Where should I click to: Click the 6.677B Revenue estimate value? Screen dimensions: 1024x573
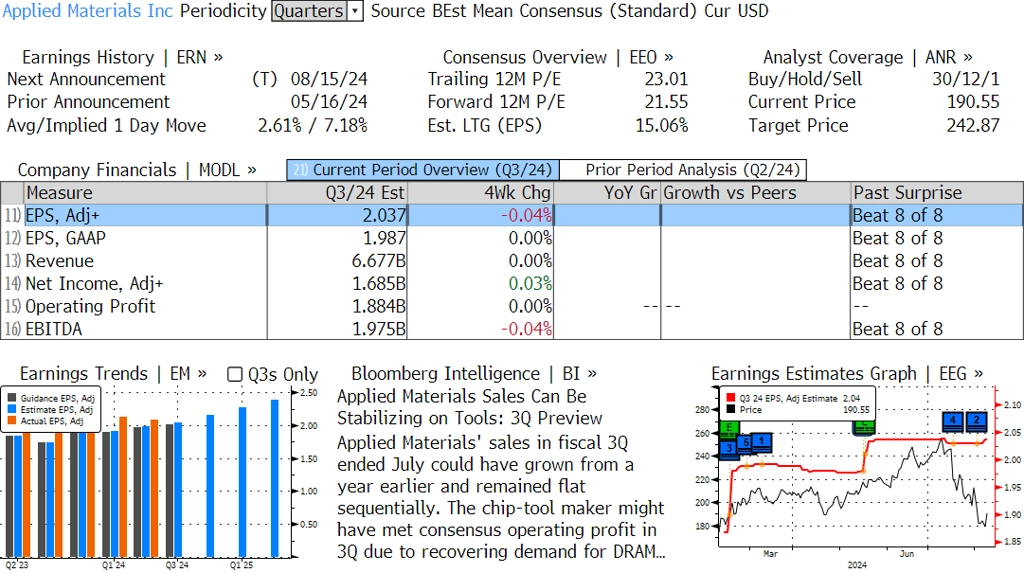click(379, 261)
